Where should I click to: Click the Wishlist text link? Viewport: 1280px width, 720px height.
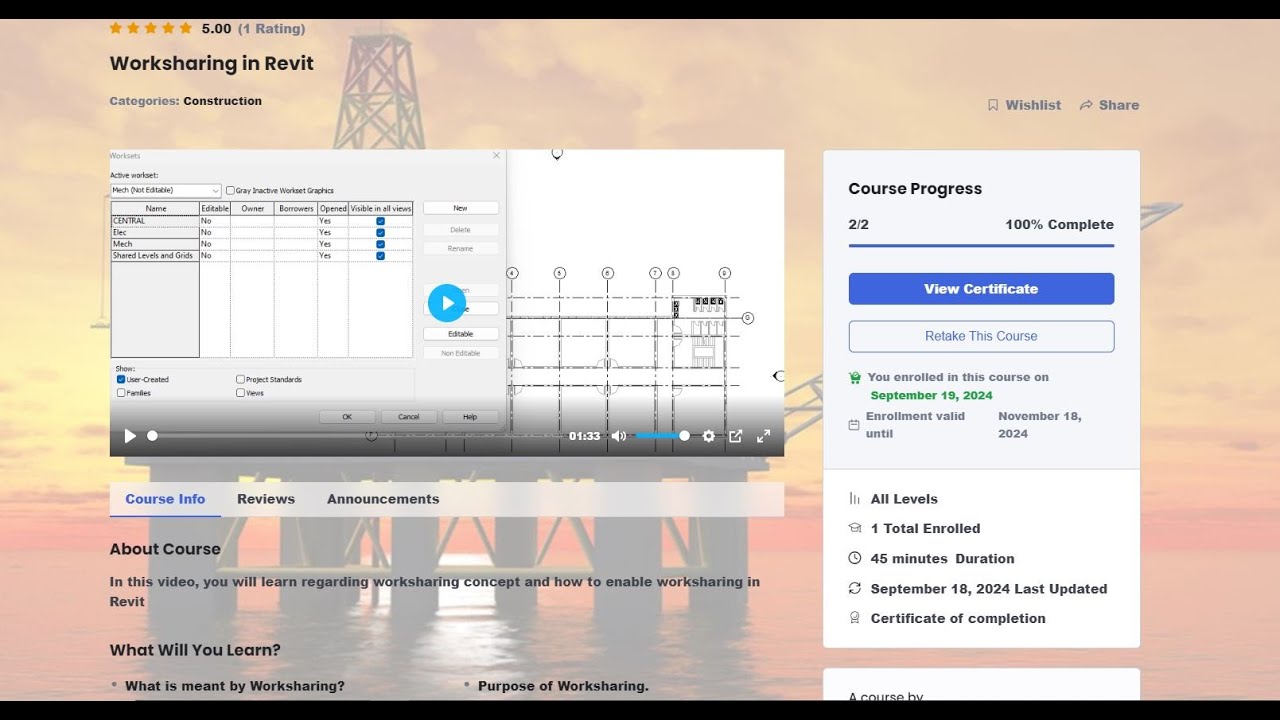point(1033,105)
